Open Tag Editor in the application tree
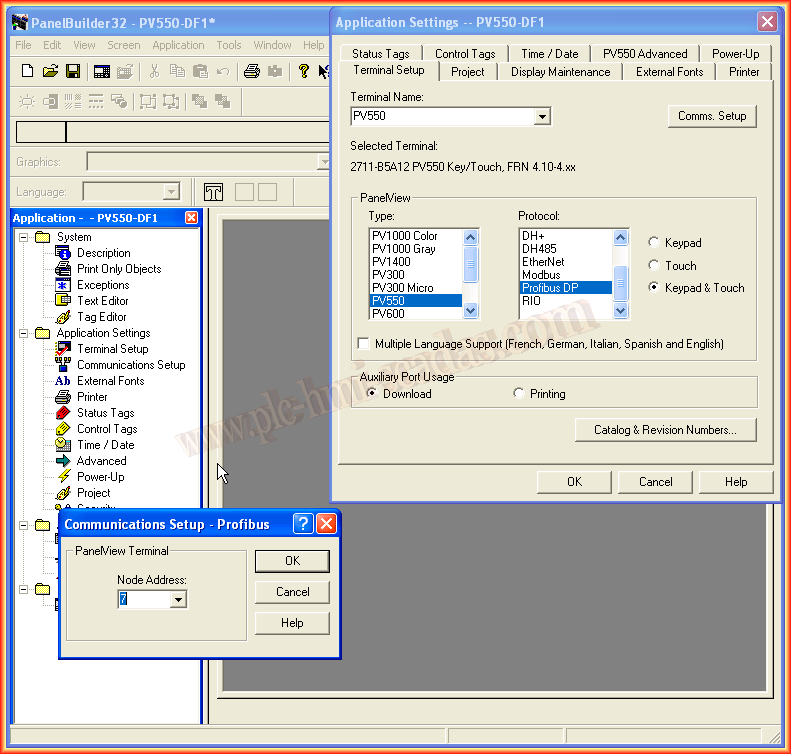The image size is (791, 754). tap(101, 317)
